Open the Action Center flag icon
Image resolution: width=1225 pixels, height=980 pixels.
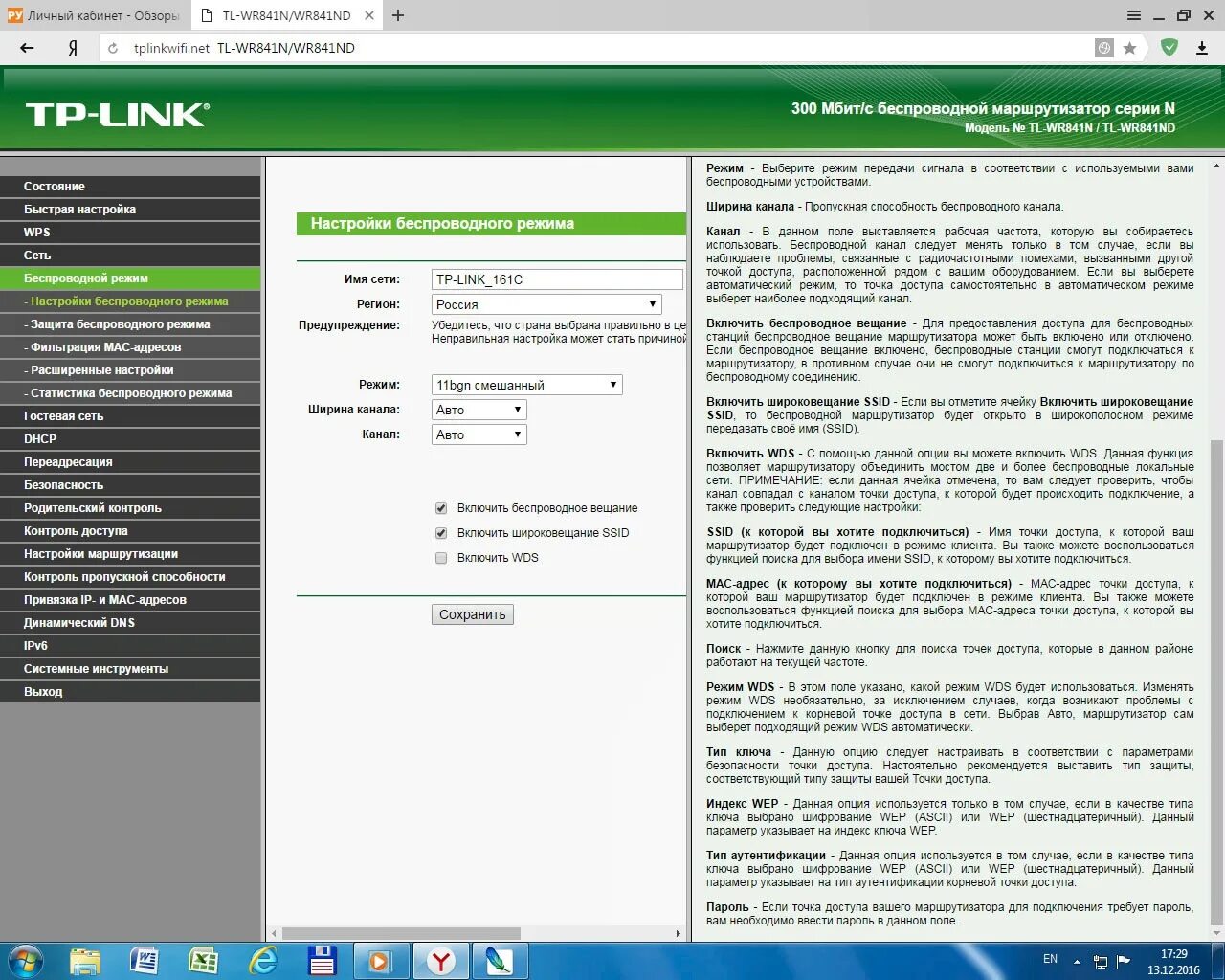pyautogui.click(x=1124, y=961)
